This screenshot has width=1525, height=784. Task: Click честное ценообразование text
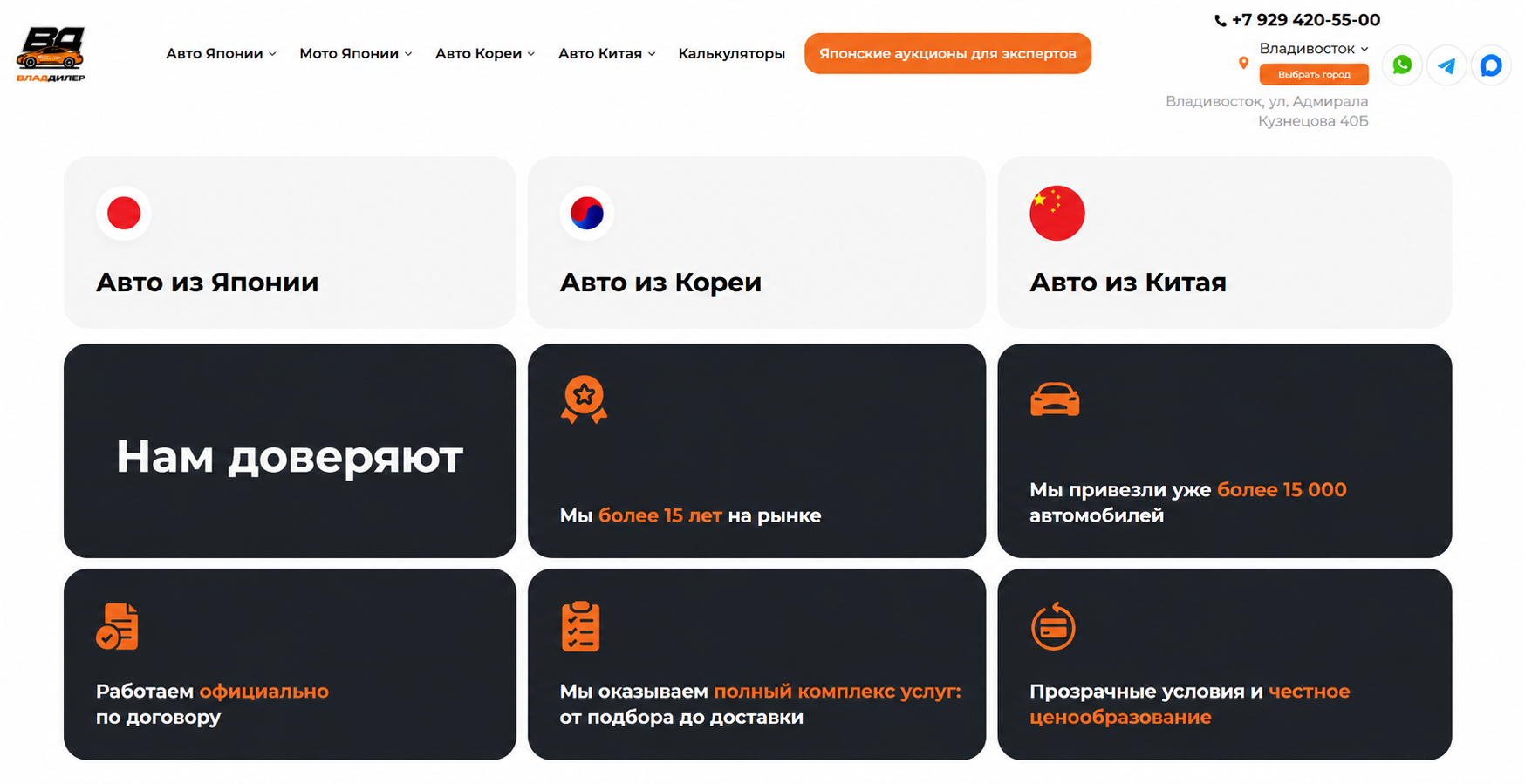pos(1190,704)
